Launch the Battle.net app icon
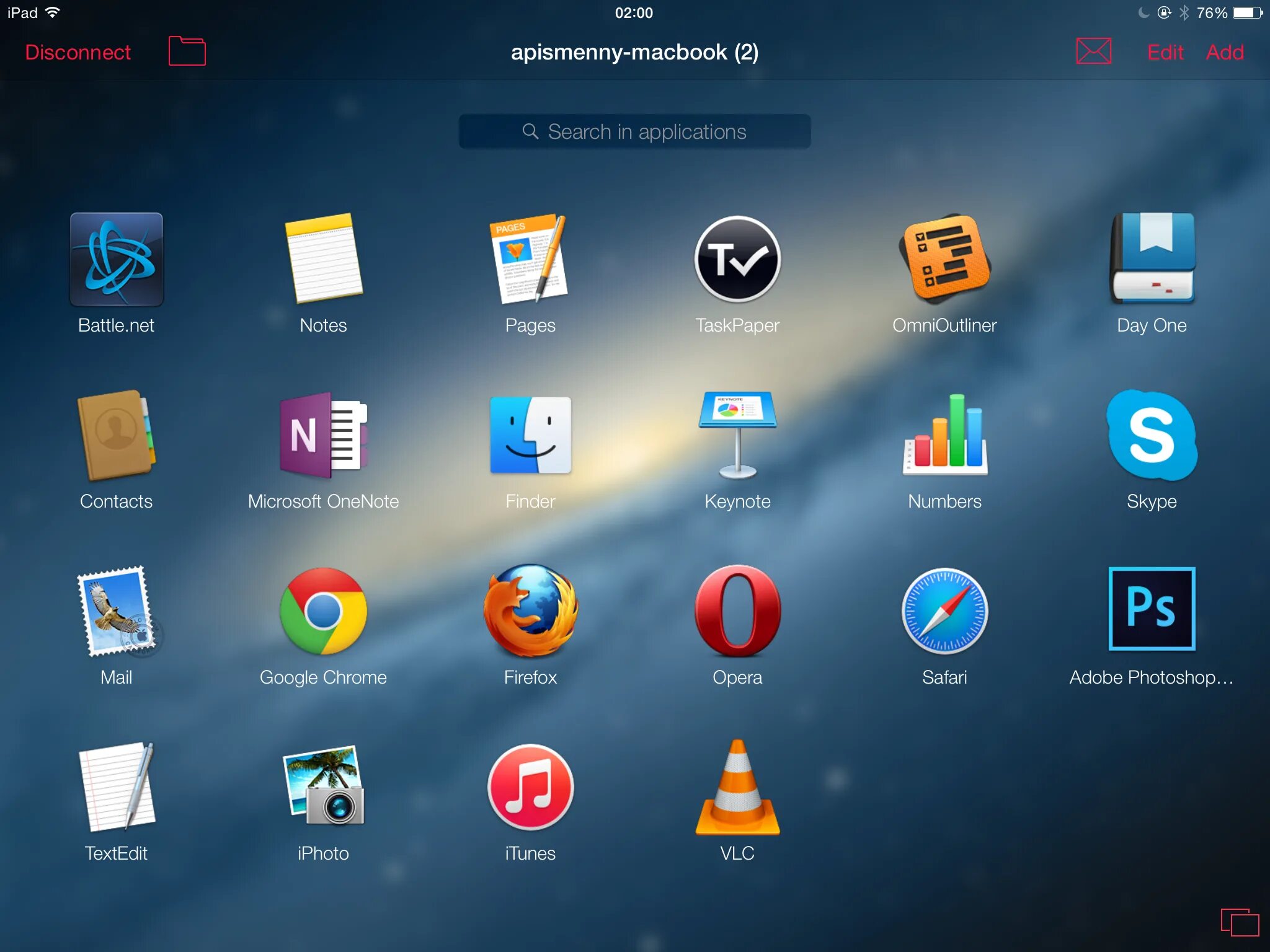The height and width of the screenshot is (952, 1270). 117,259
